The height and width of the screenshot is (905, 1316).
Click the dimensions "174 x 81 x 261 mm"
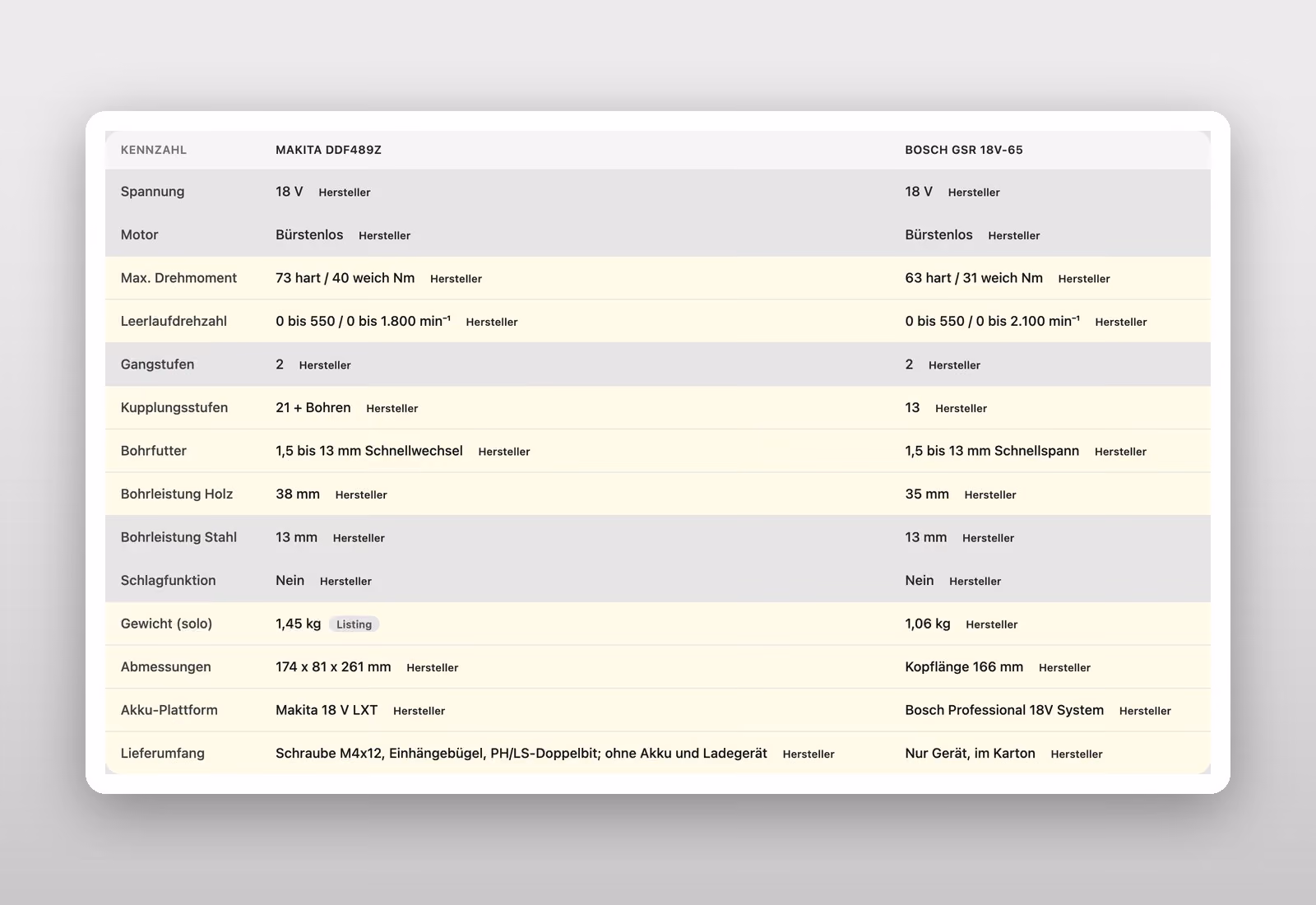pos(333,666)
